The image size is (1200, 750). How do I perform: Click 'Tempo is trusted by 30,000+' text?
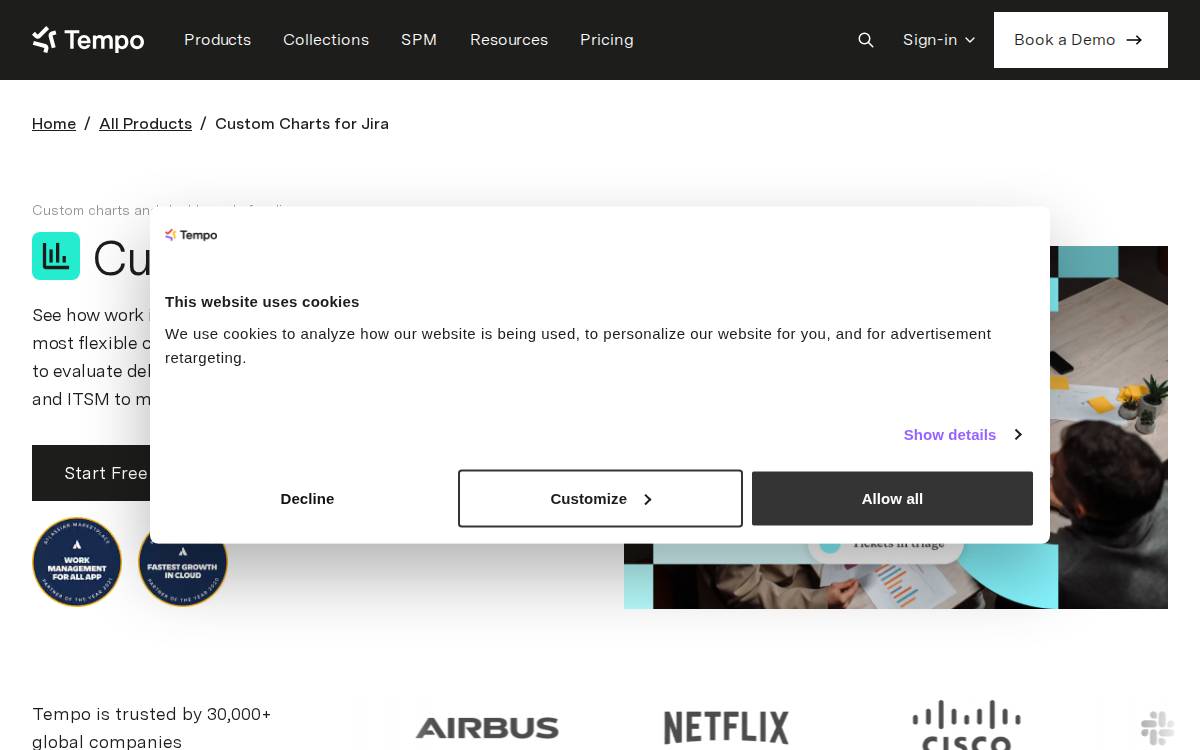tap(152, 714)
